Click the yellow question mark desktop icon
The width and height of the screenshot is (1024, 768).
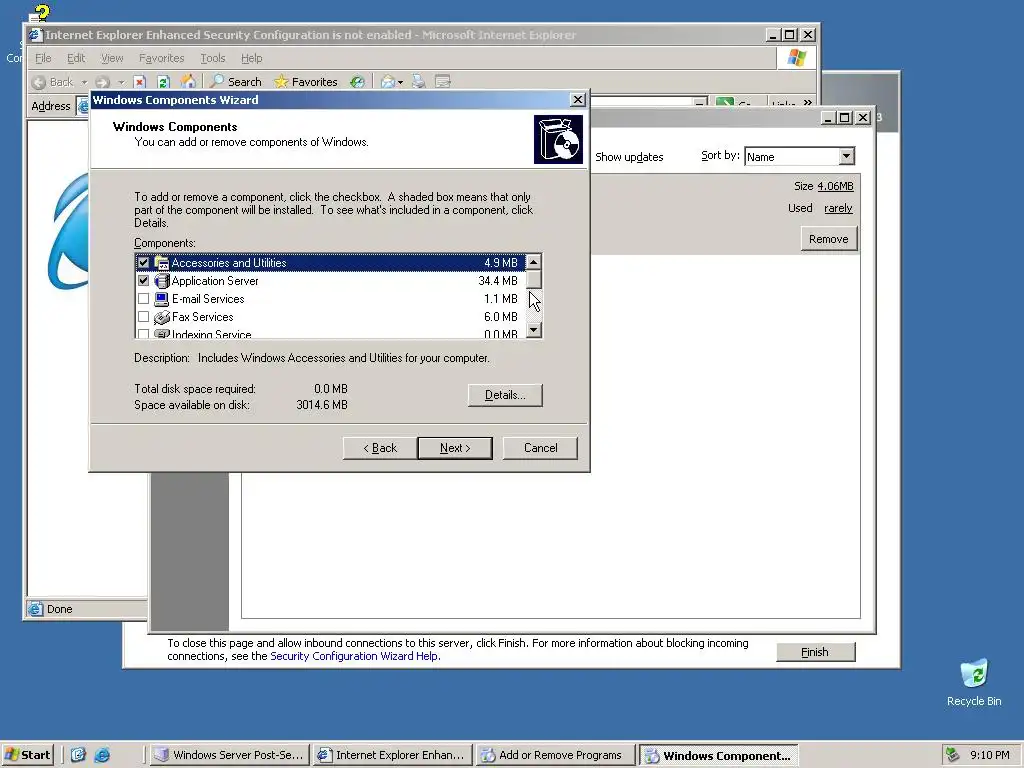(40, 13)
